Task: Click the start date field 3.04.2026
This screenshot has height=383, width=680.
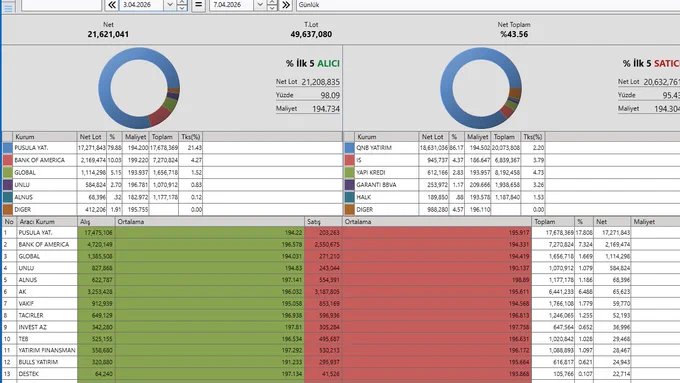Action: 142,5
